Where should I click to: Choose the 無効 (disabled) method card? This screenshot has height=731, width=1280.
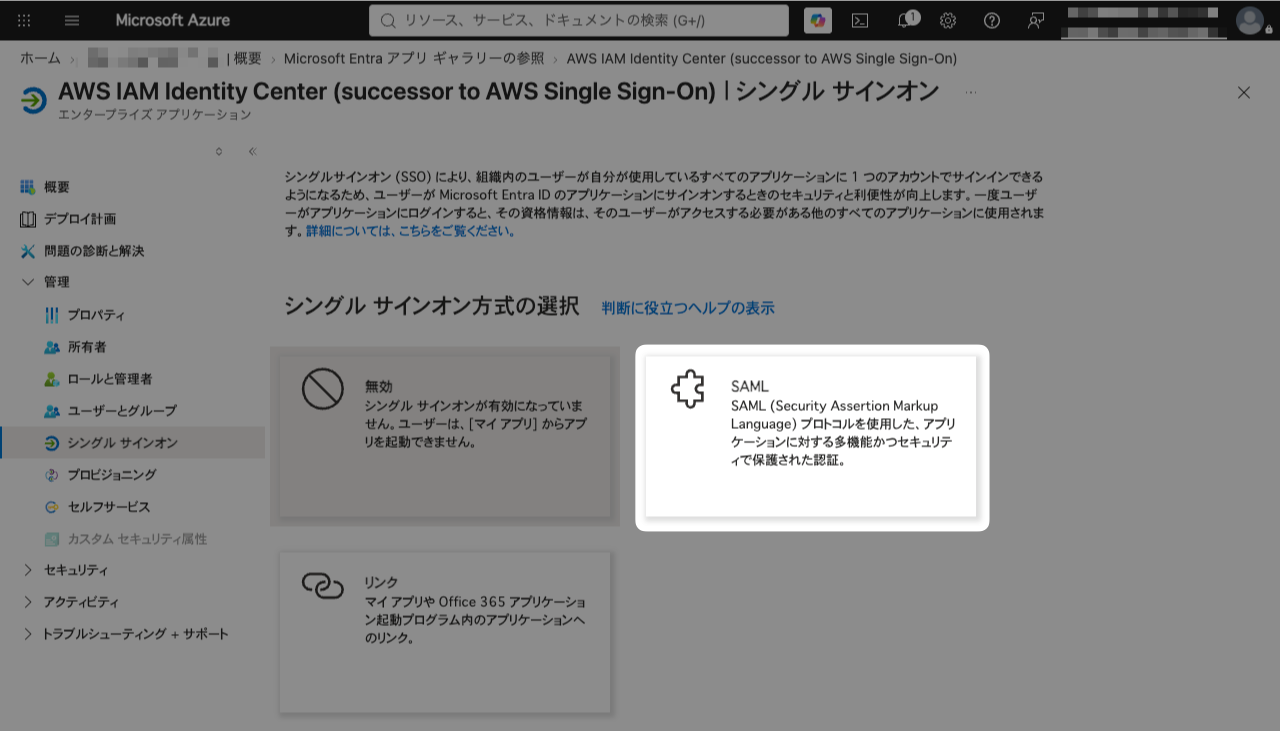point(445,437)
